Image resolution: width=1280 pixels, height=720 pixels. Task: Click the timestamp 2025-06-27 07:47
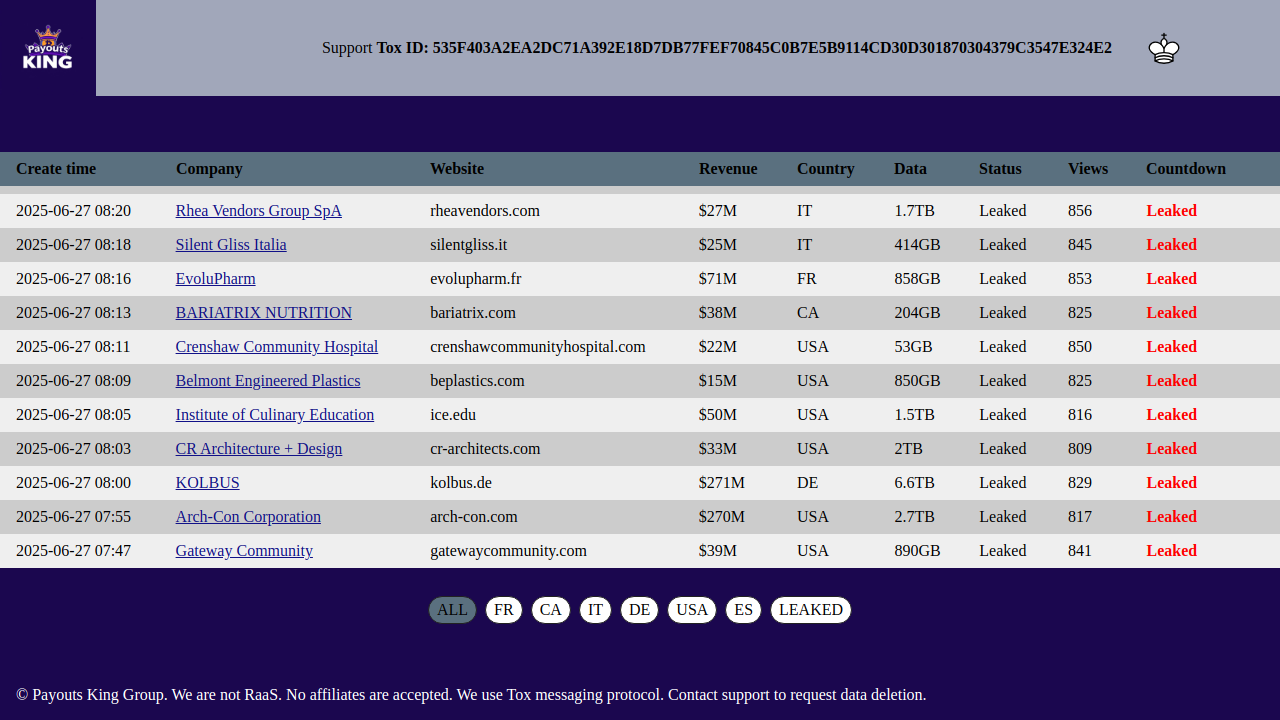click(73, 551)
